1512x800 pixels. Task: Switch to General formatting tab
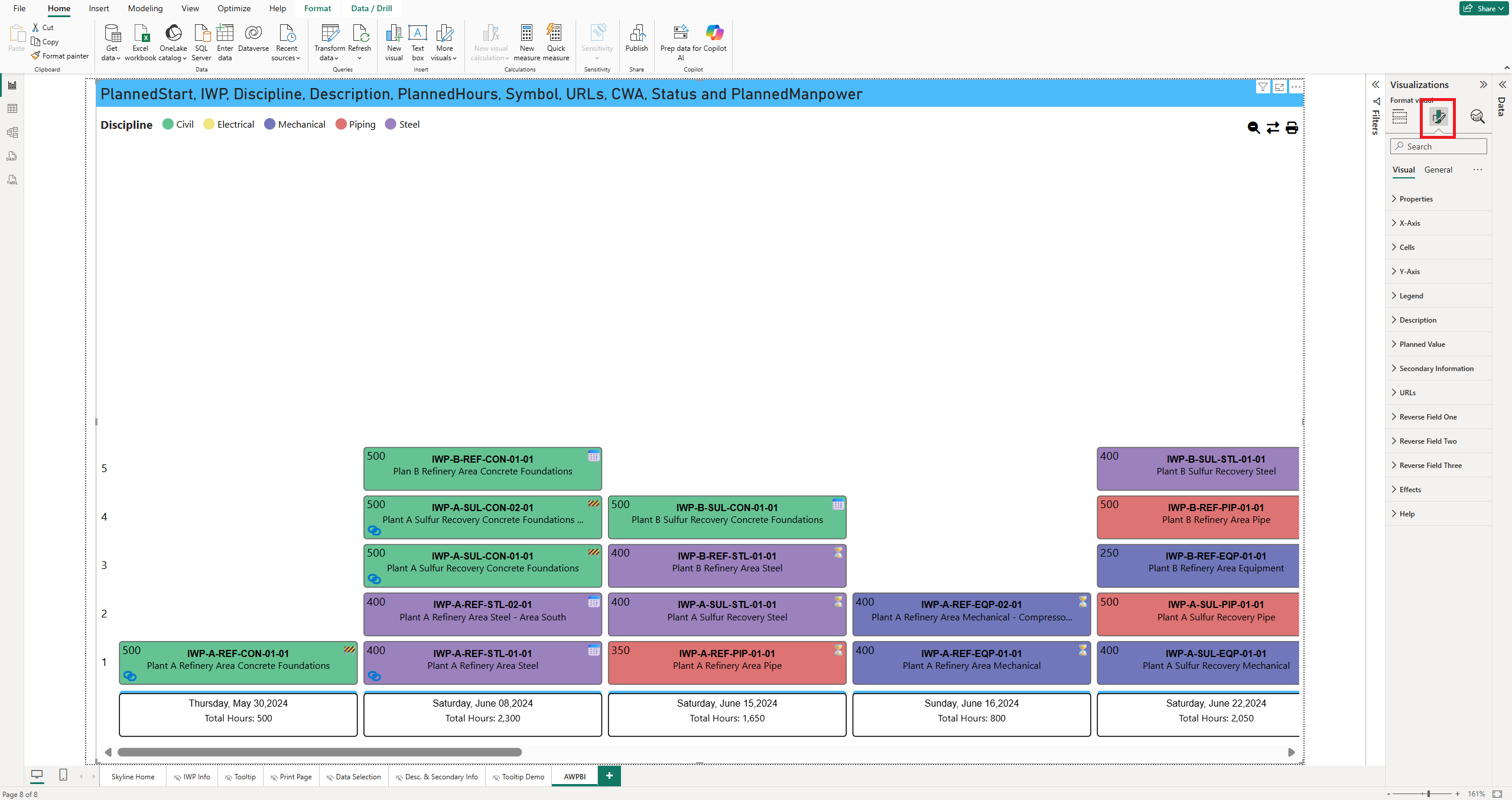coord(1438,170)
